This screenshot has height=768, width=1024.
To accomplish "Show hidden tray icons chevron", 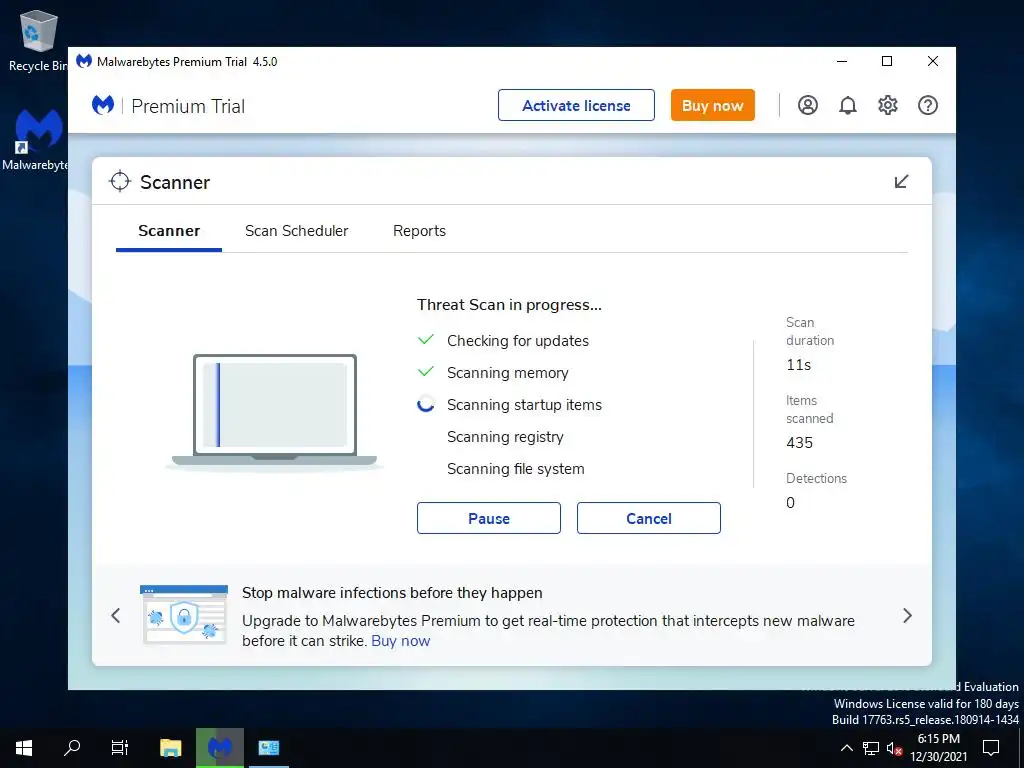I will (846, 748).
